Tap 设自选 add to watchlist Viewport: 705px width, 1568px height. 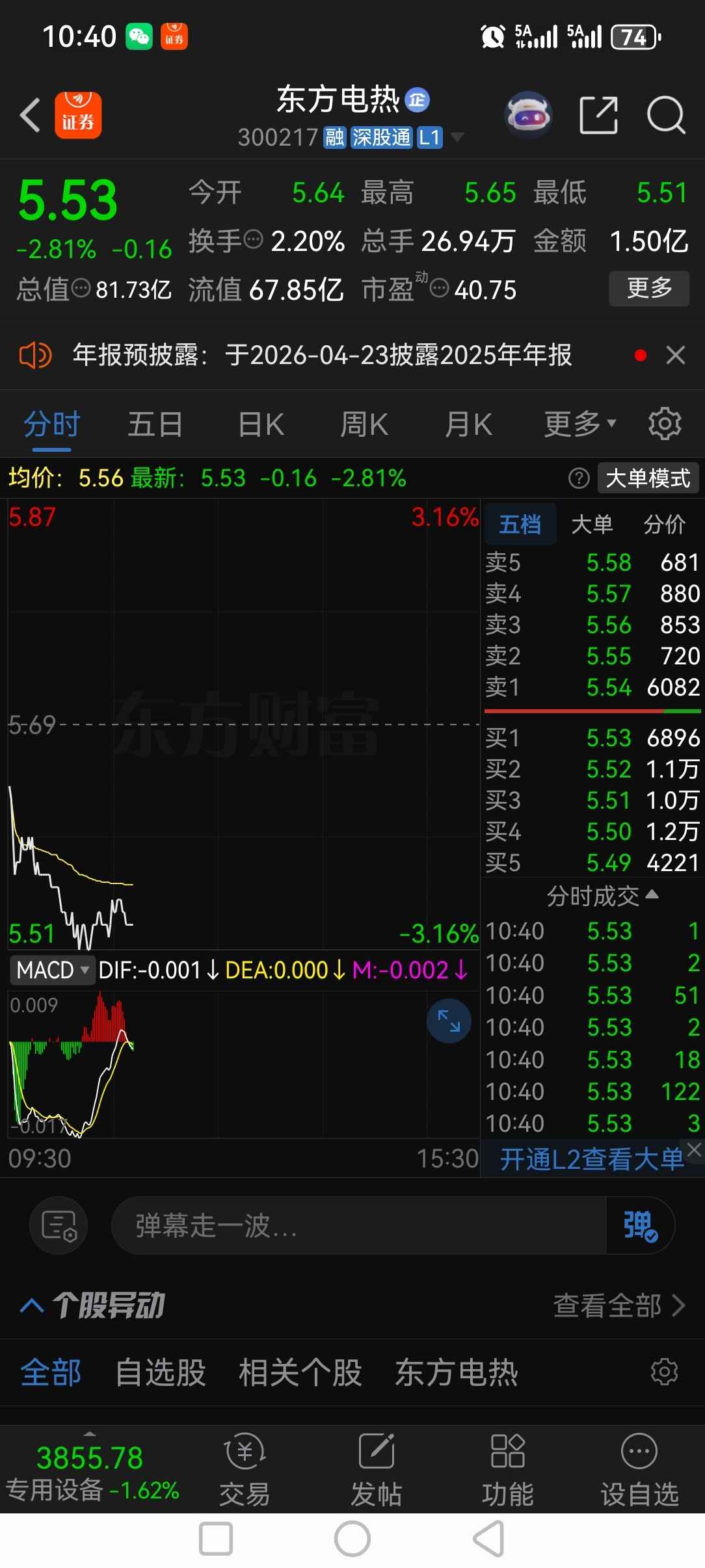pos(639,1471)
